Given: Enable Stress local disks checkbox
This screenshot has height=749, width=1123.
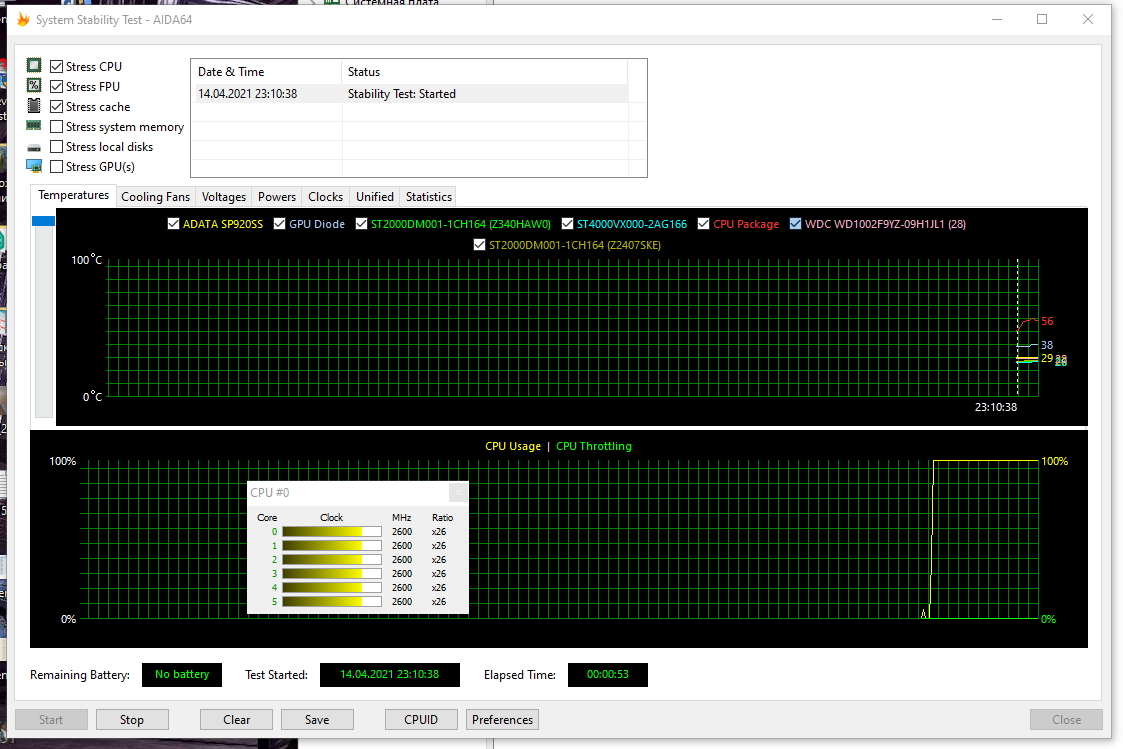Looking at the screenshot, I should 57,147.
